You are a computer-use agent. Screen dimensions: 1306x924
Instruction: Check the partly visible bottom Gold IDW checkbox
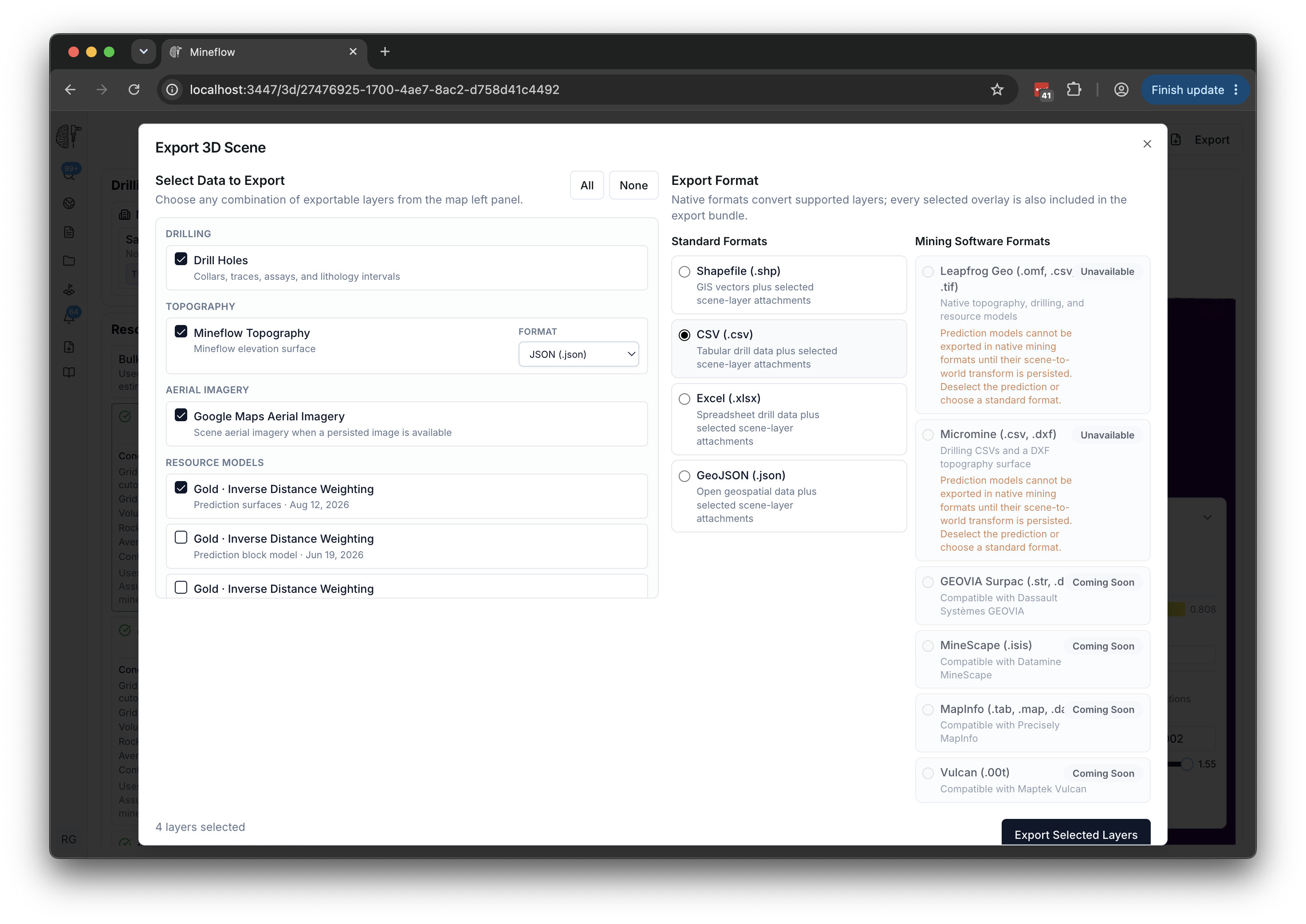click(x=181, y=588)
